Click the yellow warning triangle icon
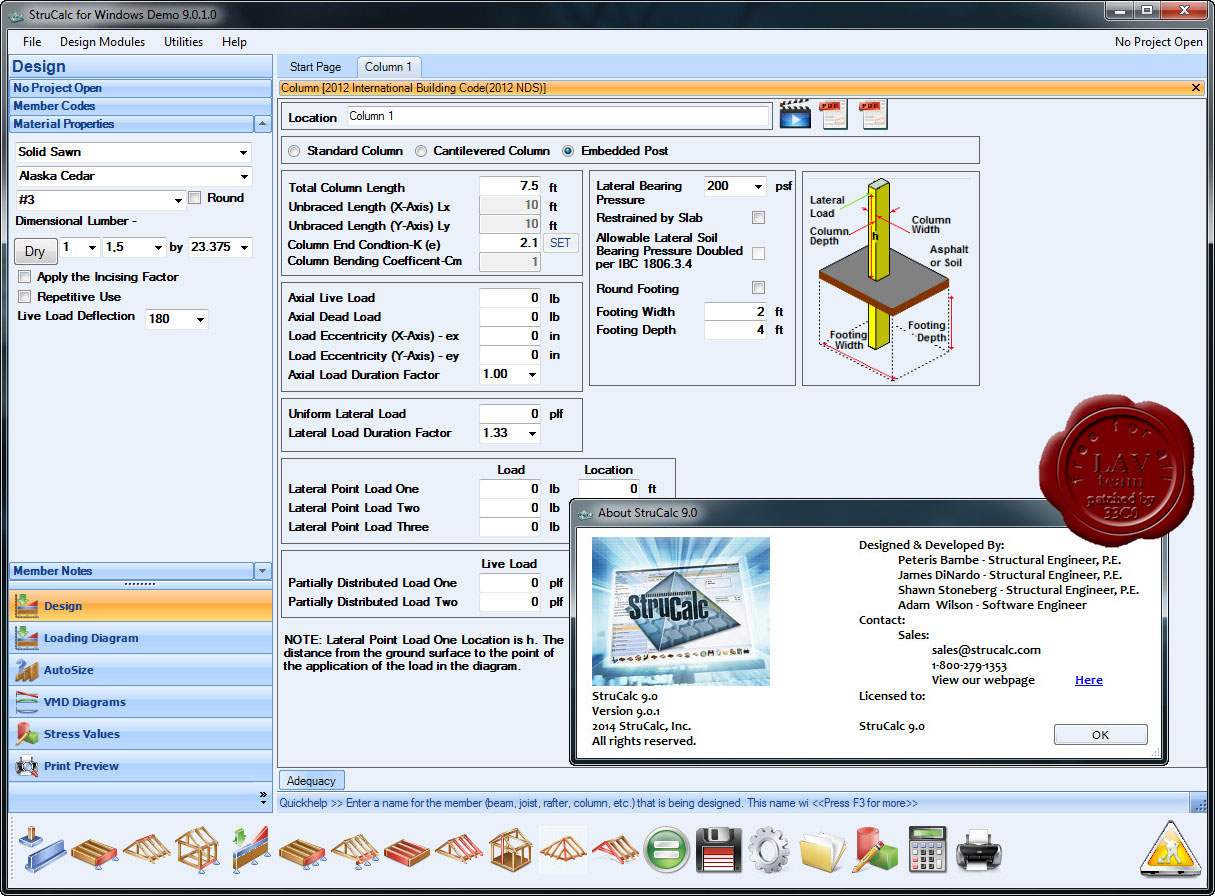This screenshot has width=1215, height=896. [x=1169, y=848]
